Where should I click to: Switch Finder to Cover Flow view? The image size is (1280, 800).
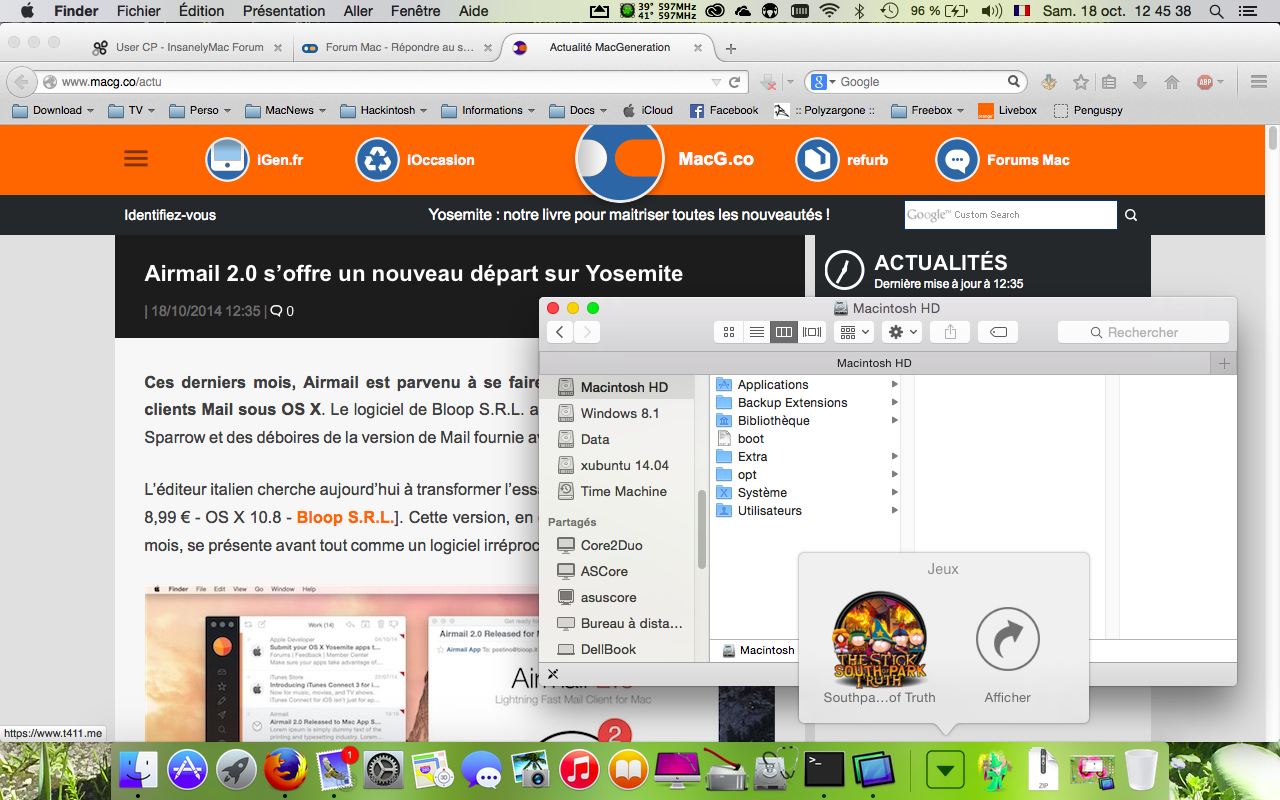[x=813, y=332]
